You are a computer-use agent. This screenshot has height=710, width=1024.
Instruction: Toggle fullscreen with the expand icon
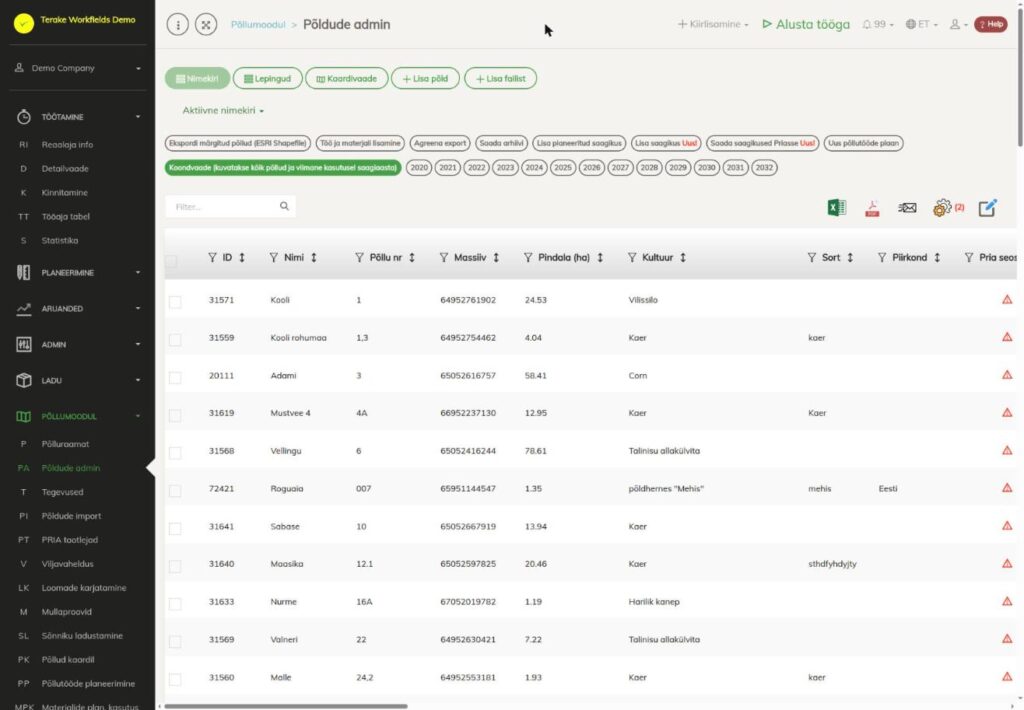(x=206, y=25)
